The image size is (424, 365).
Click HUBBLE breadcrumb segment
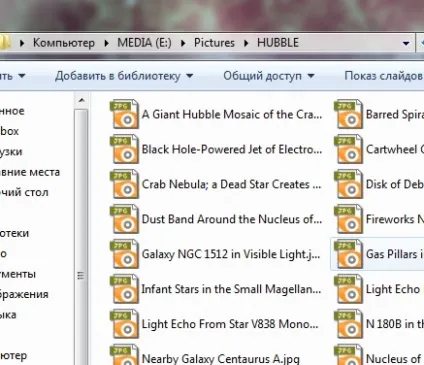[x=278, y=43]
